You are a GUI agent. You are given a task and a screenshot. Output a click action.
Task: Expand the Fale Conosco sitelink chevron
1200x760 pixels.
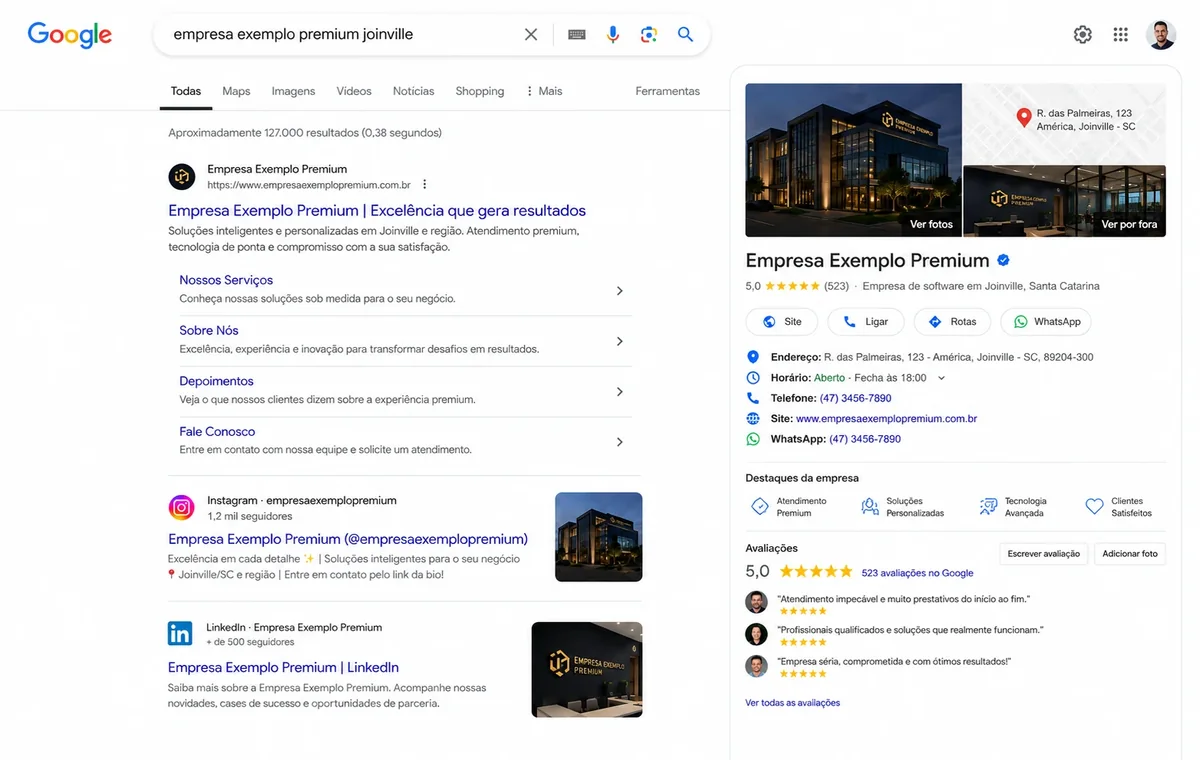620,442
